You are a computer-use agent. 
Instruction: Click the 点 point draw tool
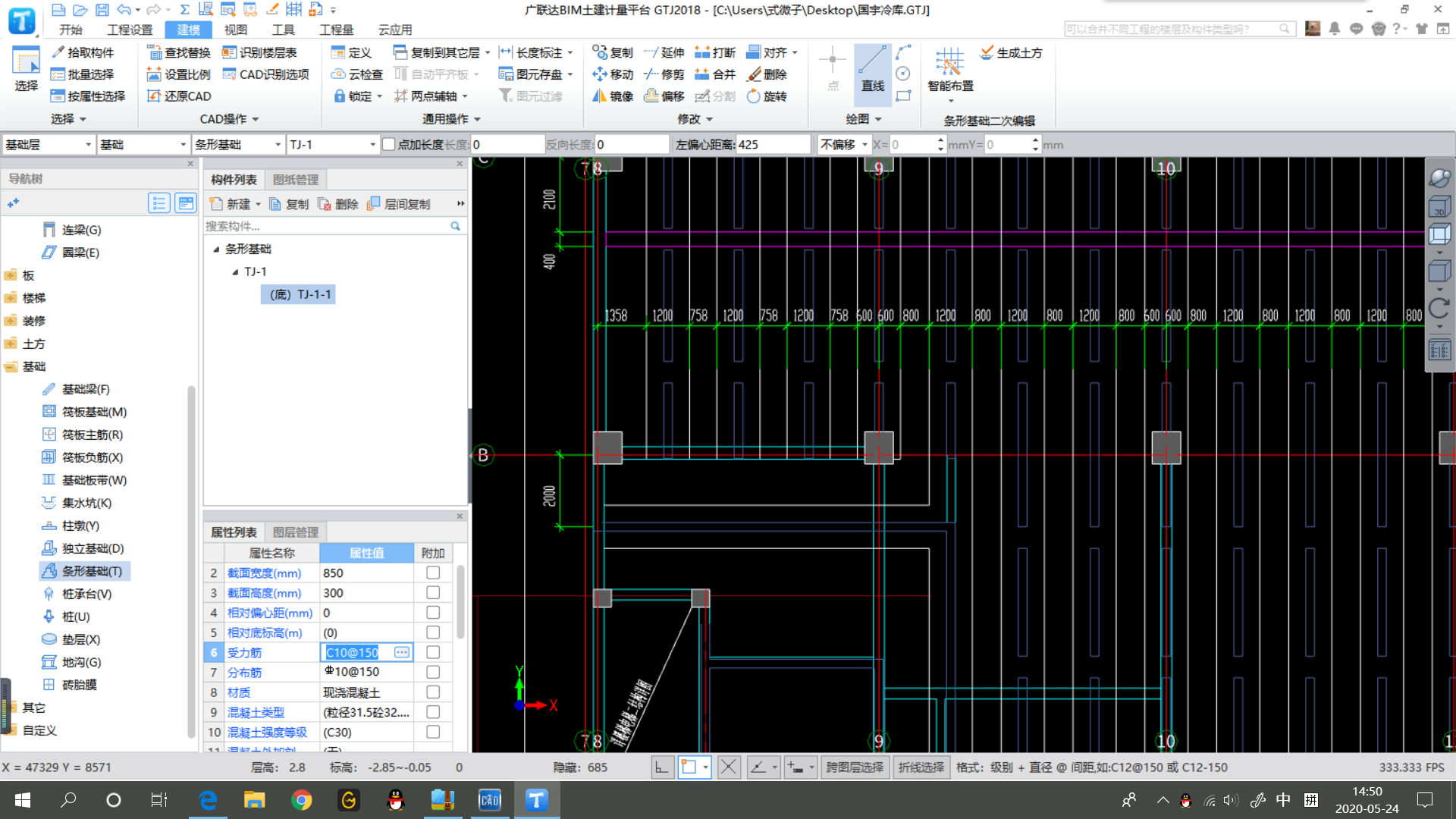click(833, 69)
